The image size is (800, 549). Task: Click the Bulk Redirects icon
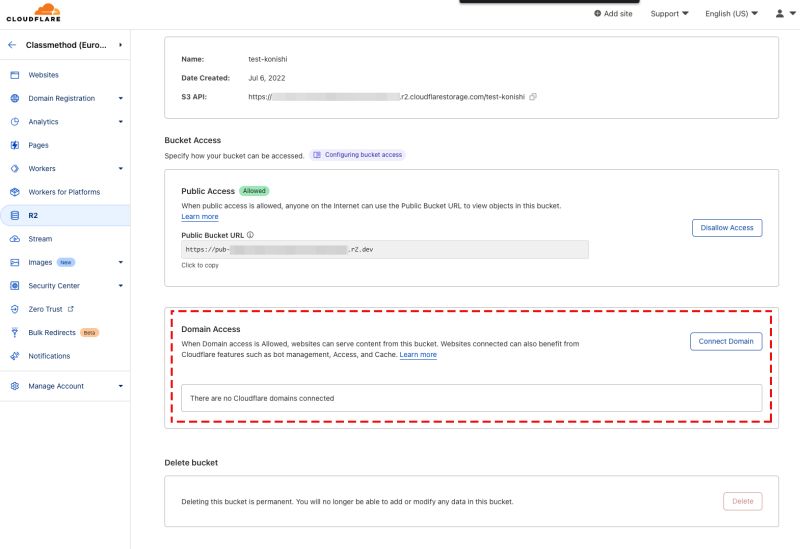coord(15,333)
